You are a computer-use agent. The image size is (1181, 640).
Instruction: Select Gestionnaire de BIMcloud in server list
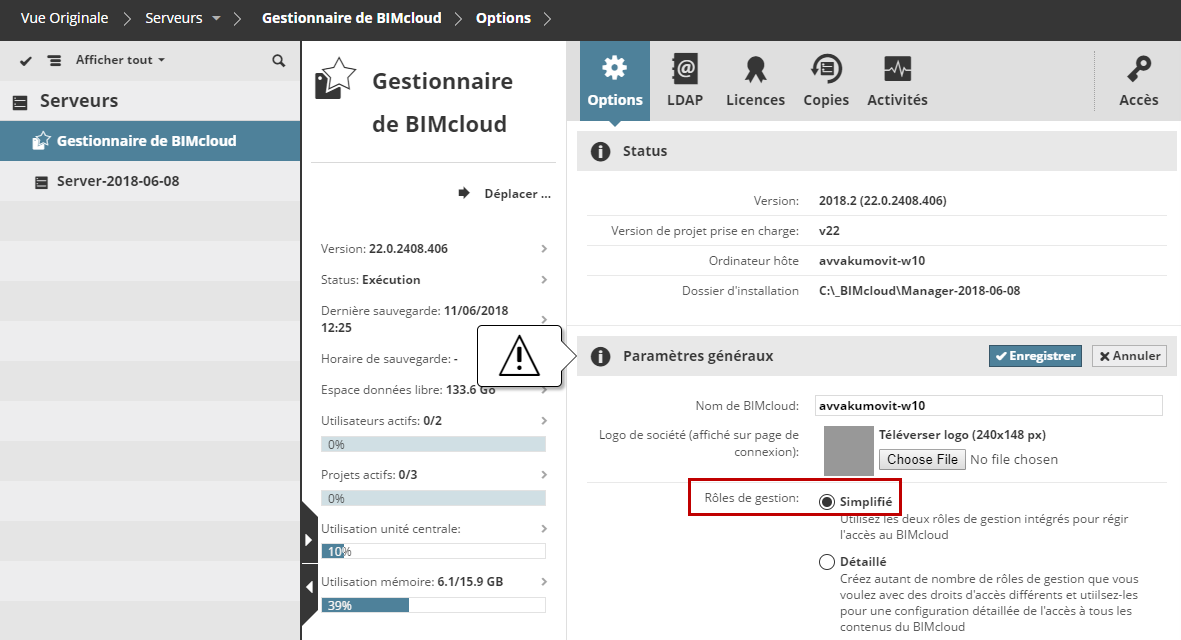pyautogui.click(x=150, y=141)
